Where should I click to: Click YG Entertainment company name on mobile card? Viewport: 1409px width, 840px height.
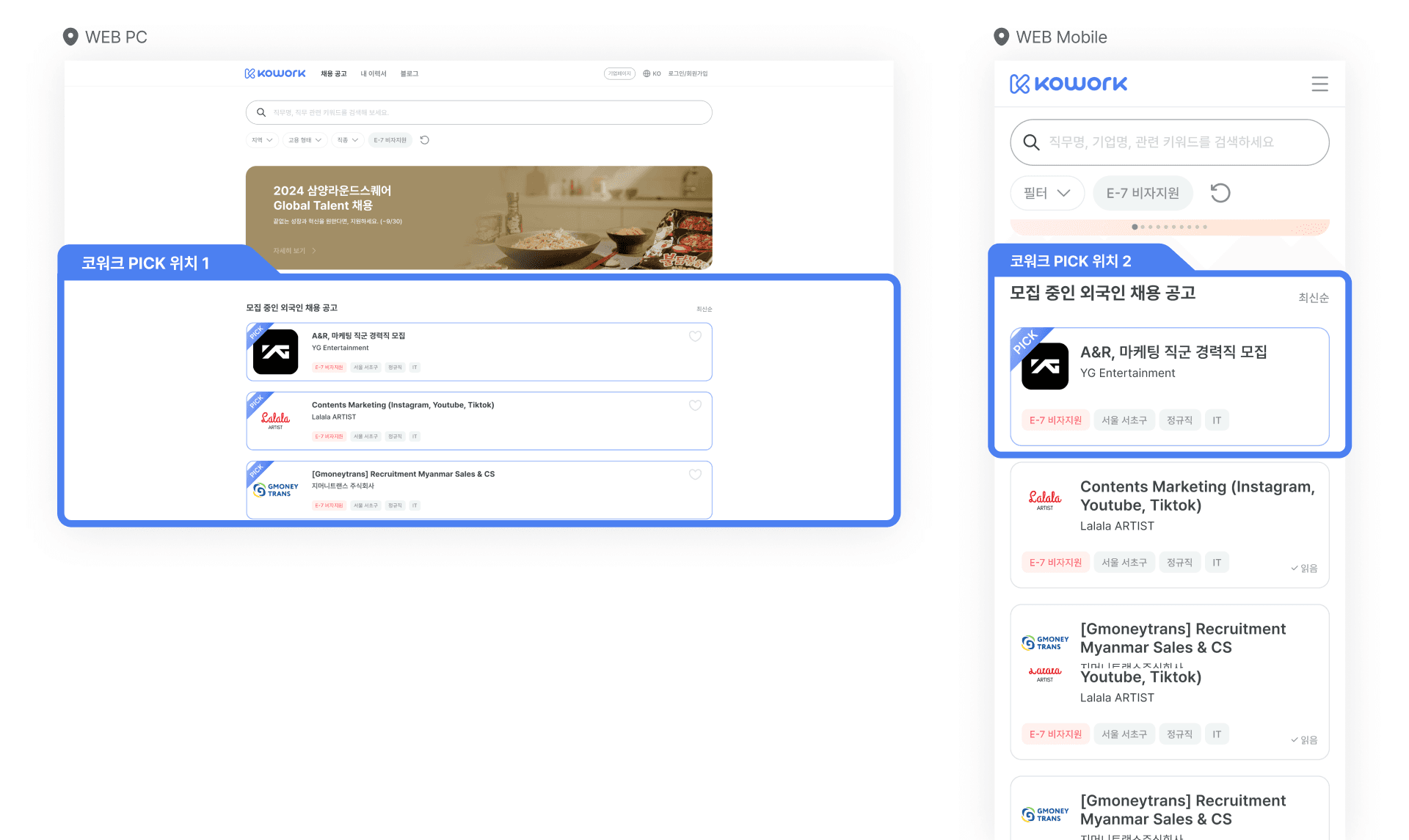pos(1127,373)
